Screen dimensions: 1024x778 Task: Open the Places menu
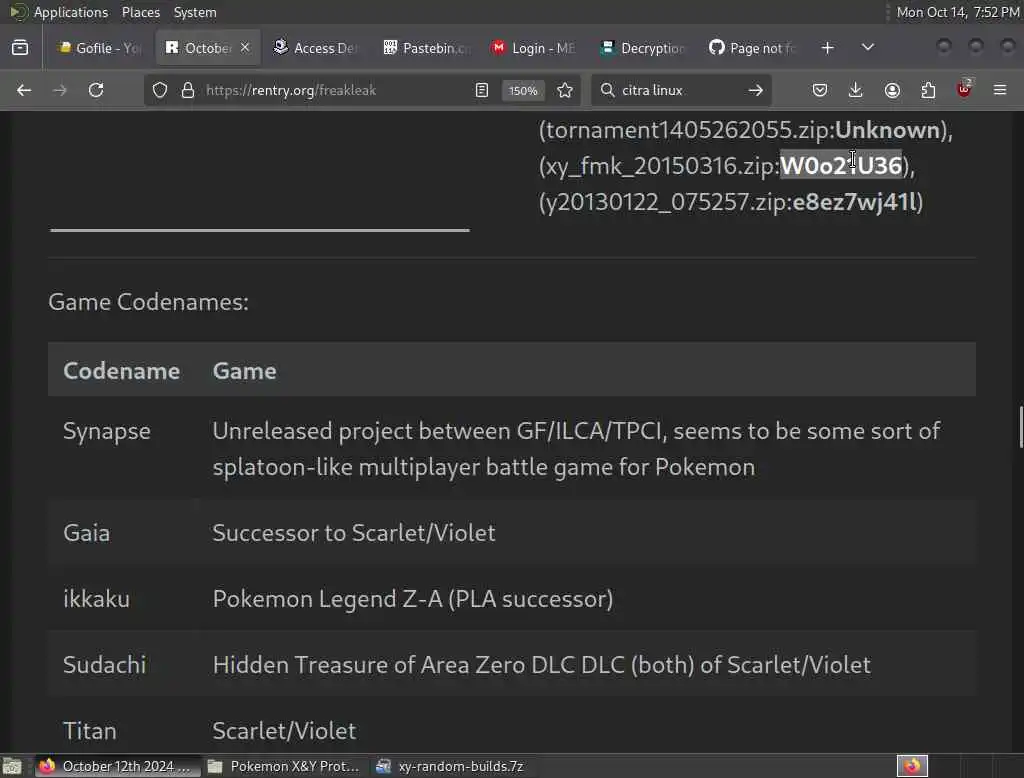141,12
